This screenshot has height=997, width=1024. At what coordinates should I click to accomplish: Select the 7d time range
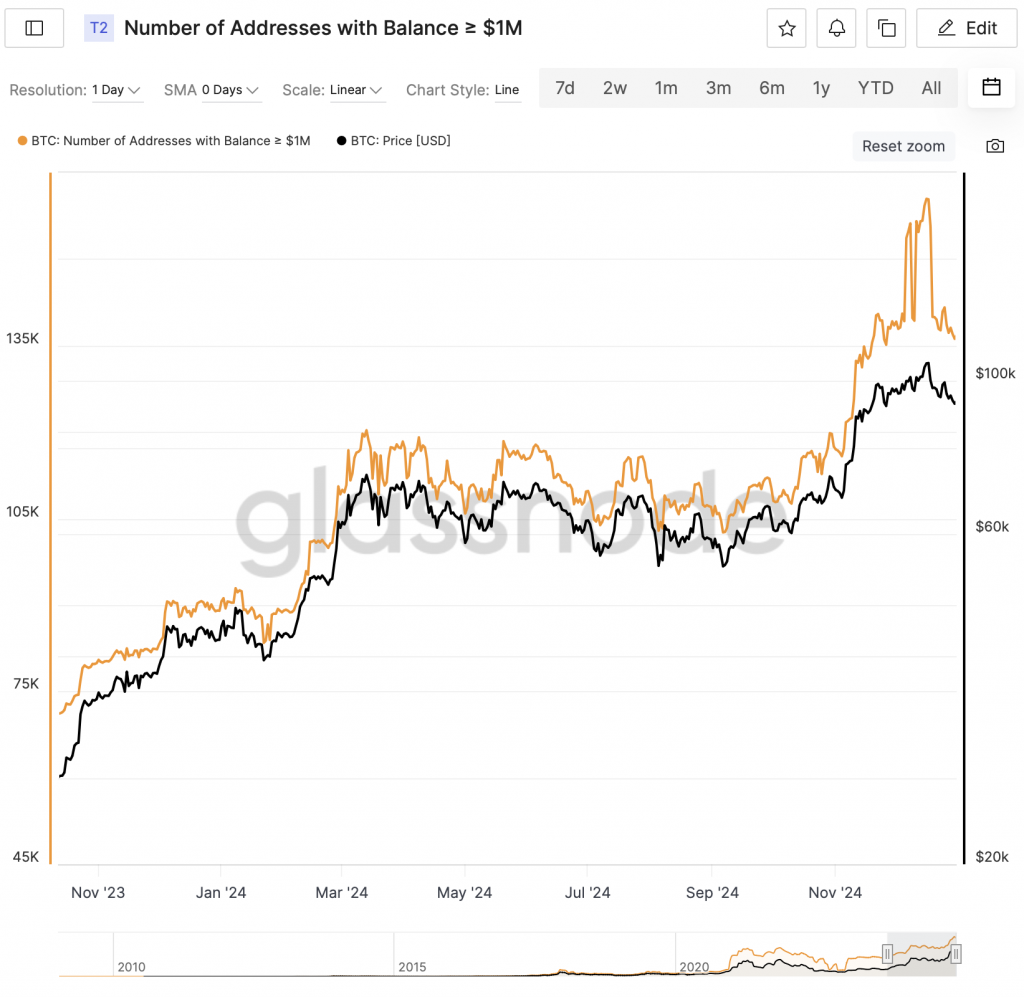tap(565, 88)
